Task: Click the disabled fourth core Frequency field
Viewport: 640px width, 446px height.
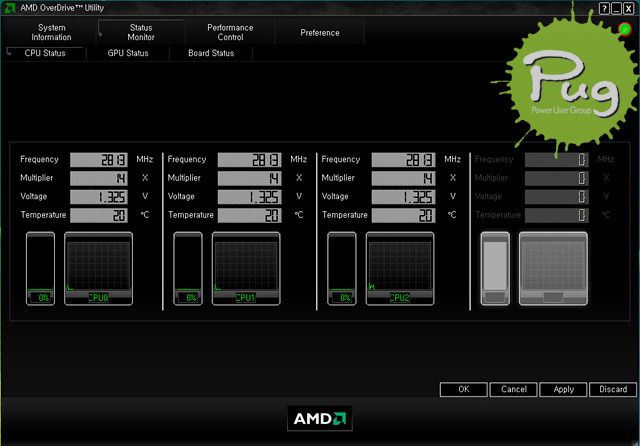Action: click(557, 160)
